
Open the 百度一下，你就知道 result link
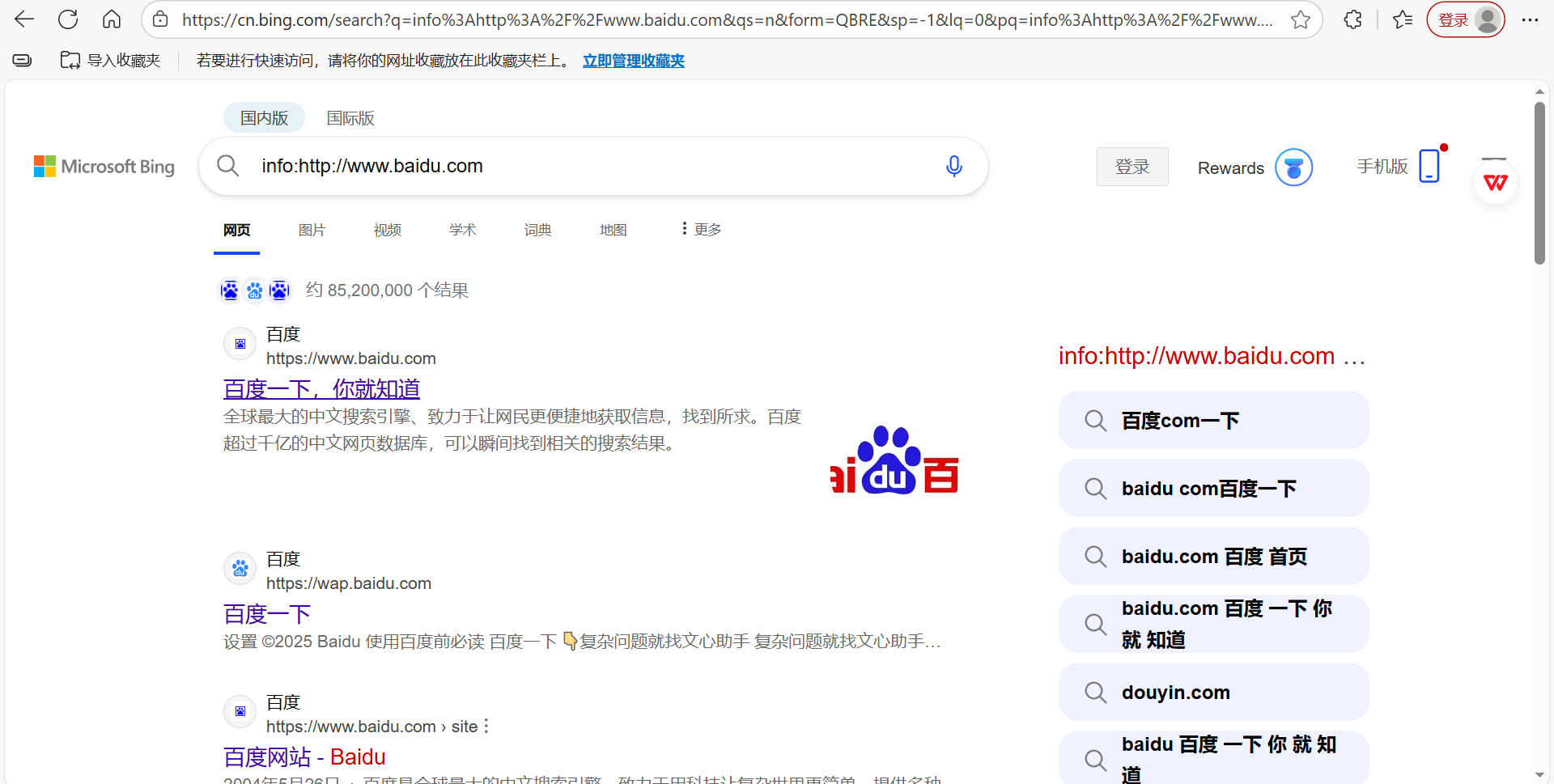(x=321, y=389)
